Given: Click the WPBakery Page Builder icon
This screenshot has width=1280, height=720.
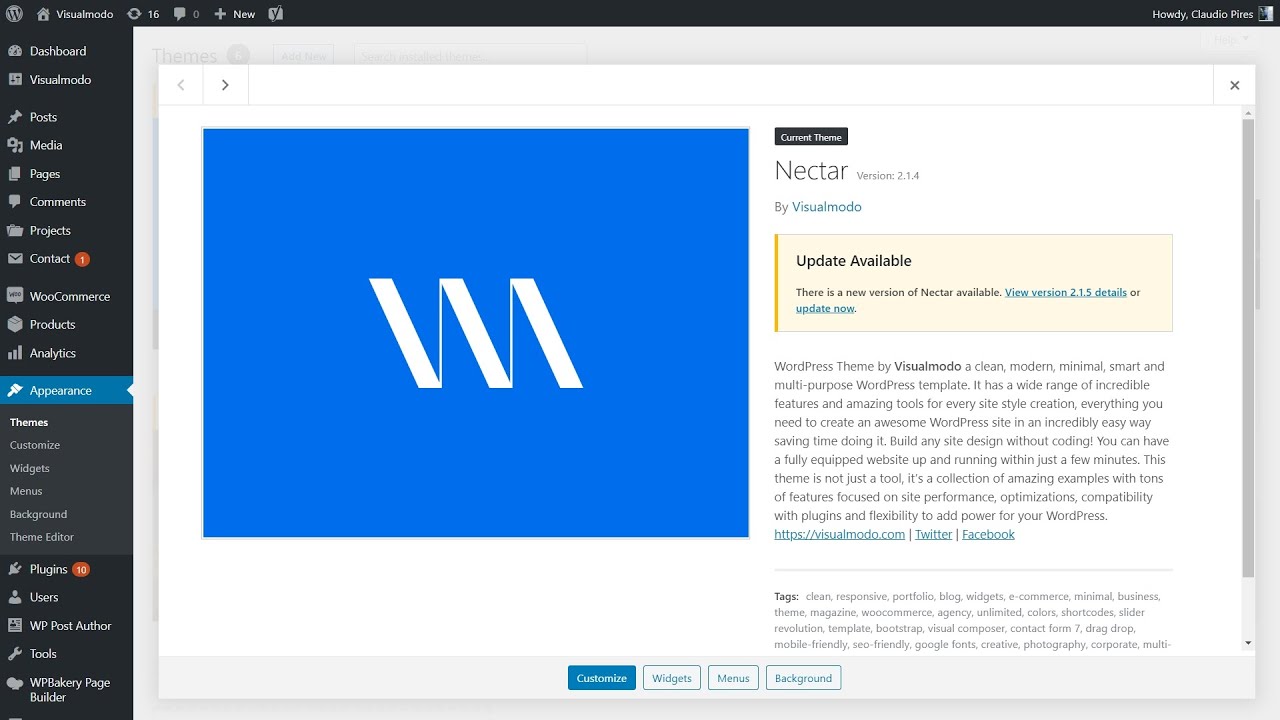Looking at the screenshot, I should coord(15,683).
